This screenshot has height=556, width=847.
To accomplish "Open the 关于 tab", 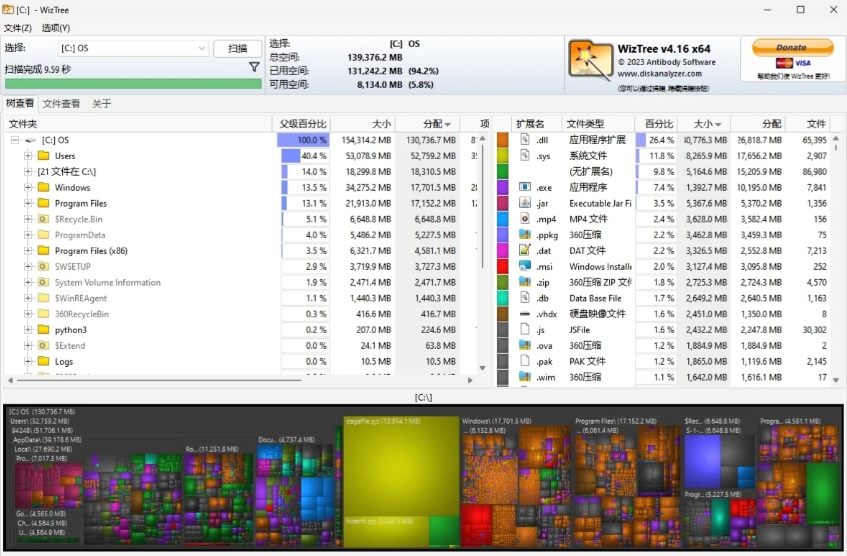I will click(x=101, y=103).
